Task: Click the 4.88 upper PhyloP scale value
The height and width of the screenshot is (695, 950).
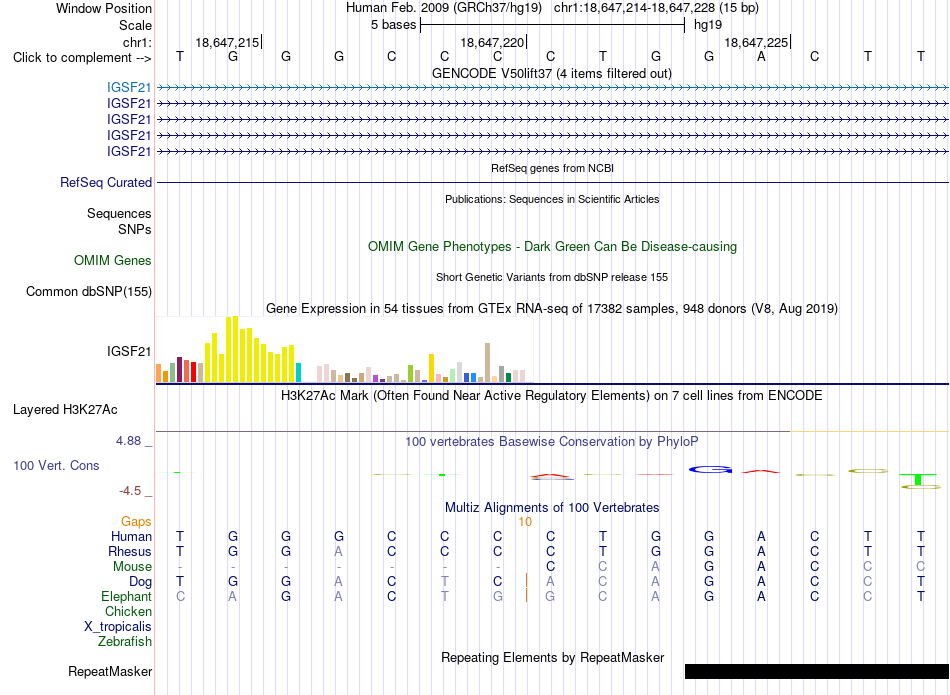Action: [x=128, y=441]
